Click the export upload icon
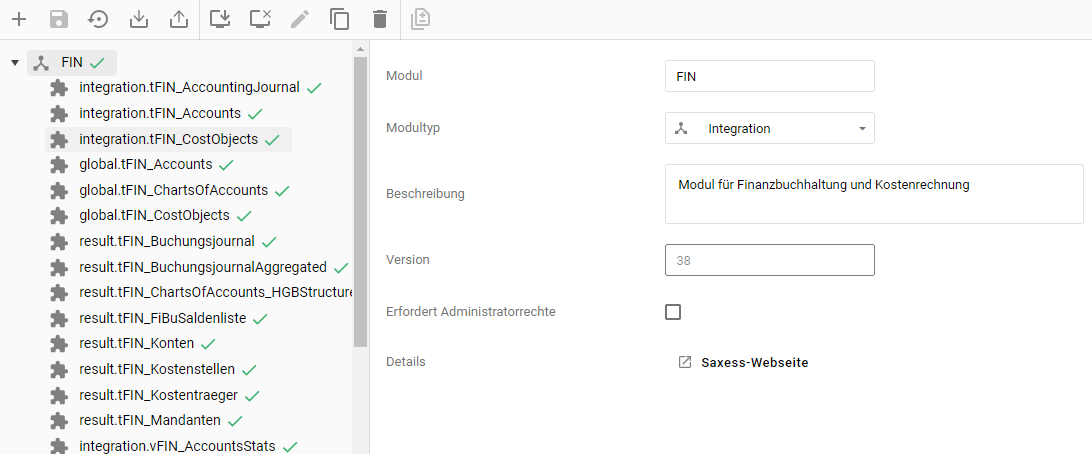This screenshot has height=454, width=1092. click(178, 19)
